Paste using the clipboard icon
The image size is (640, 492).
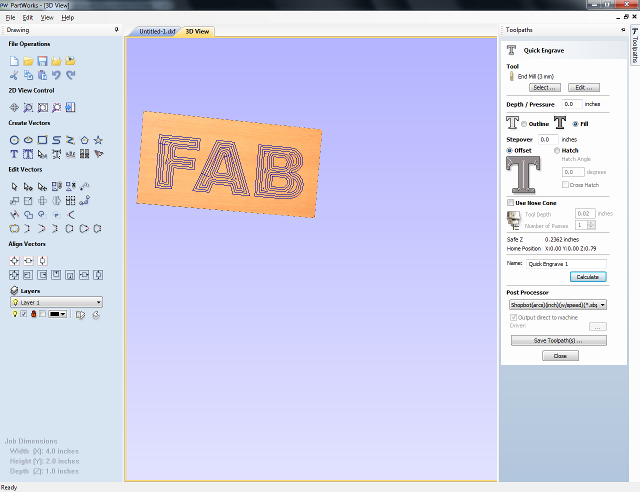pos(42,75)
